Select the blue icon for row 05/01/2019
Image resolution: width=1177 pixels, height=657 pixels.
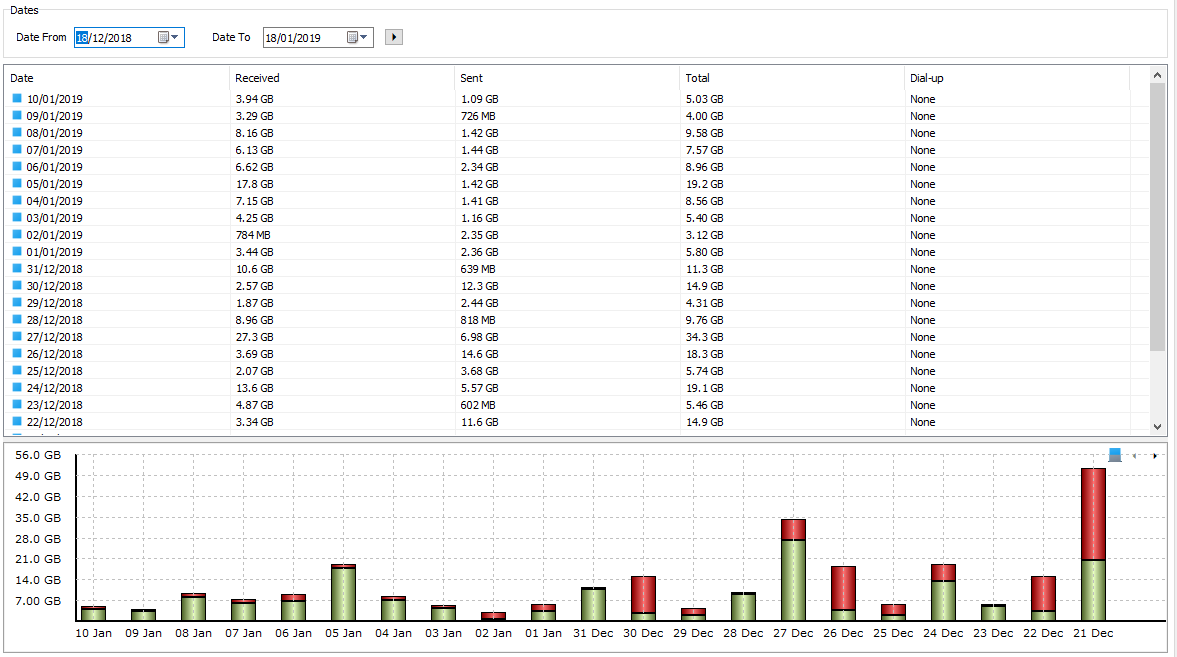tap(17, 183)
